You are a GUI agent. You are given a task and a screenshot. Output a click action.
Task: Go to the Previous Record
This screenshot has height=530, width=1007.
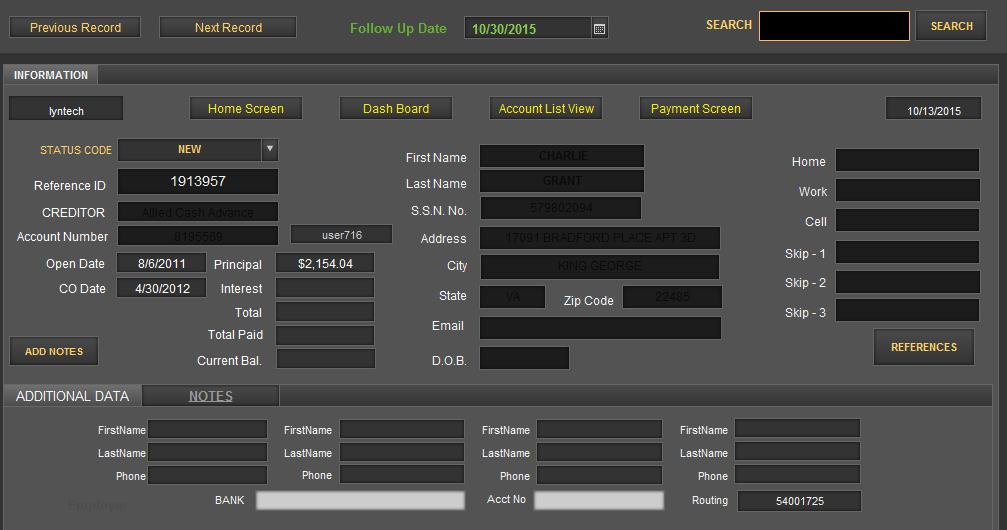[x=75, y=27]
